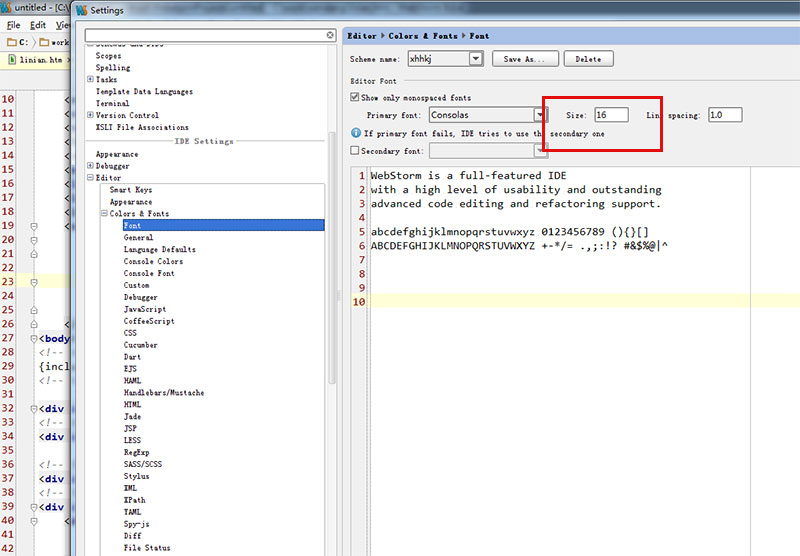The image size is (800, 556).
Task: Toggle Show only monospaced fonts checkbox
Action: coord(355,97)
